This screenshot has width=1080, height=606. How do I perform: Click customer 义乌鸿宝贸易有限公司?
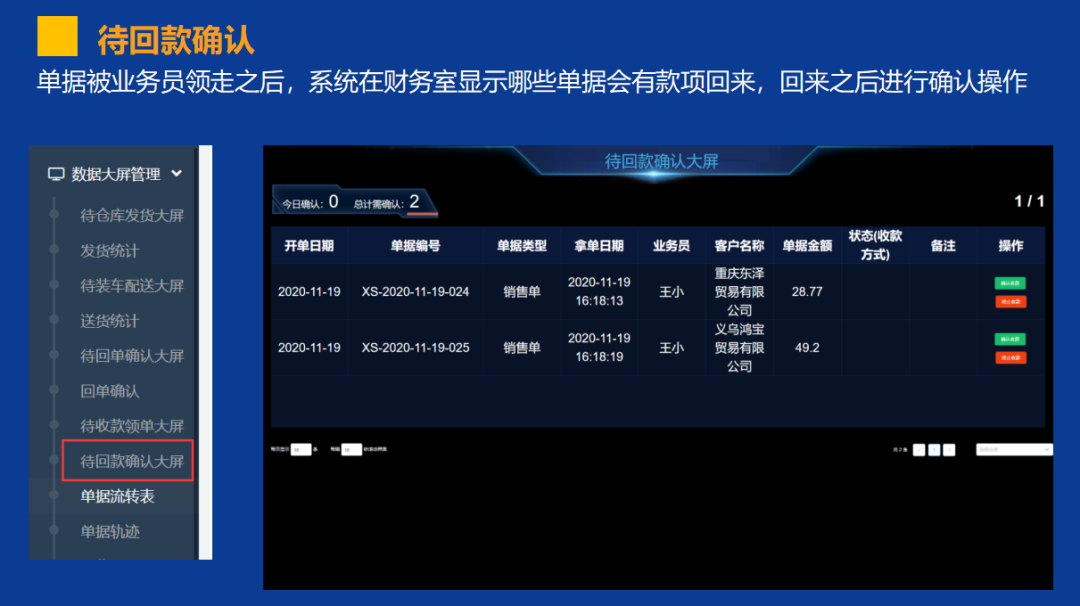[739, 348]
